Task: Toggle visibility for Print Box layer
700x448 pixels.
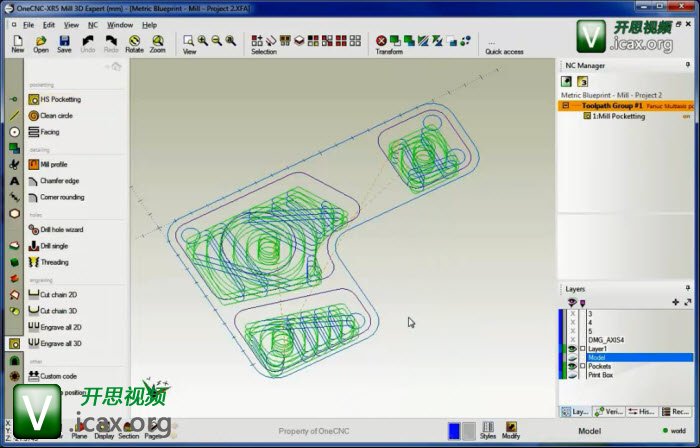Action: 572,375
